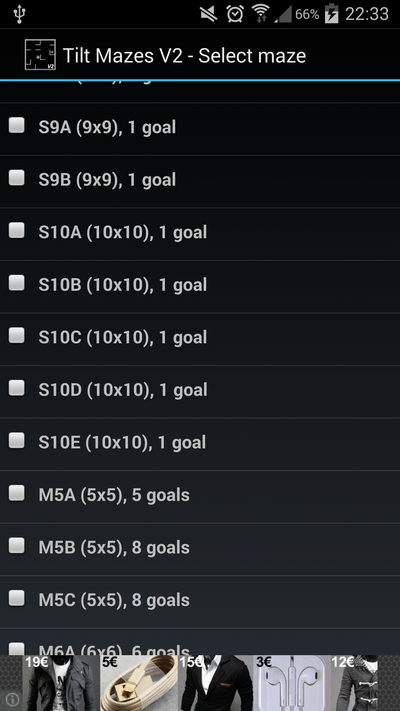Tap the muted sound status icon
The height and width of the screenshot is (711, 400).
pyautogui.click(x=209, y=15)
